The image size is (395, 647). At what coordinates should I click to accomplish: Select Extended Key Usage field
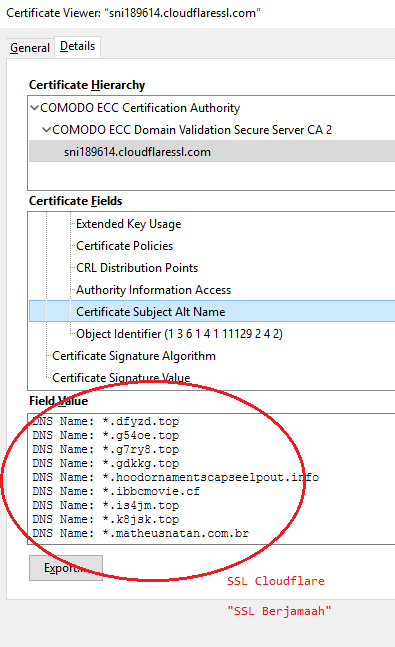pyautogui.click(x=128, y=224)
